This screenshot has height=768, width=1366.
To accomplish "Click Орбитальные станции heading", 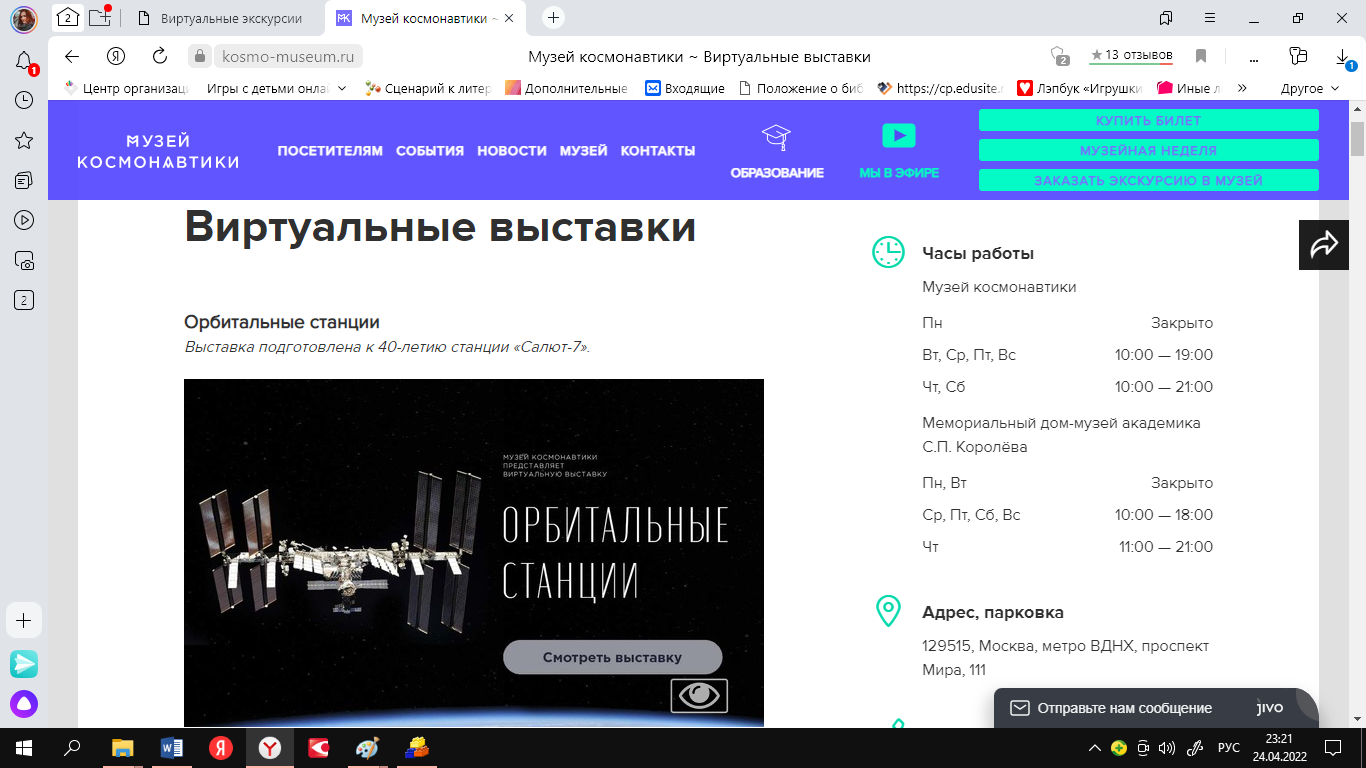I will (x=282, y=322).
